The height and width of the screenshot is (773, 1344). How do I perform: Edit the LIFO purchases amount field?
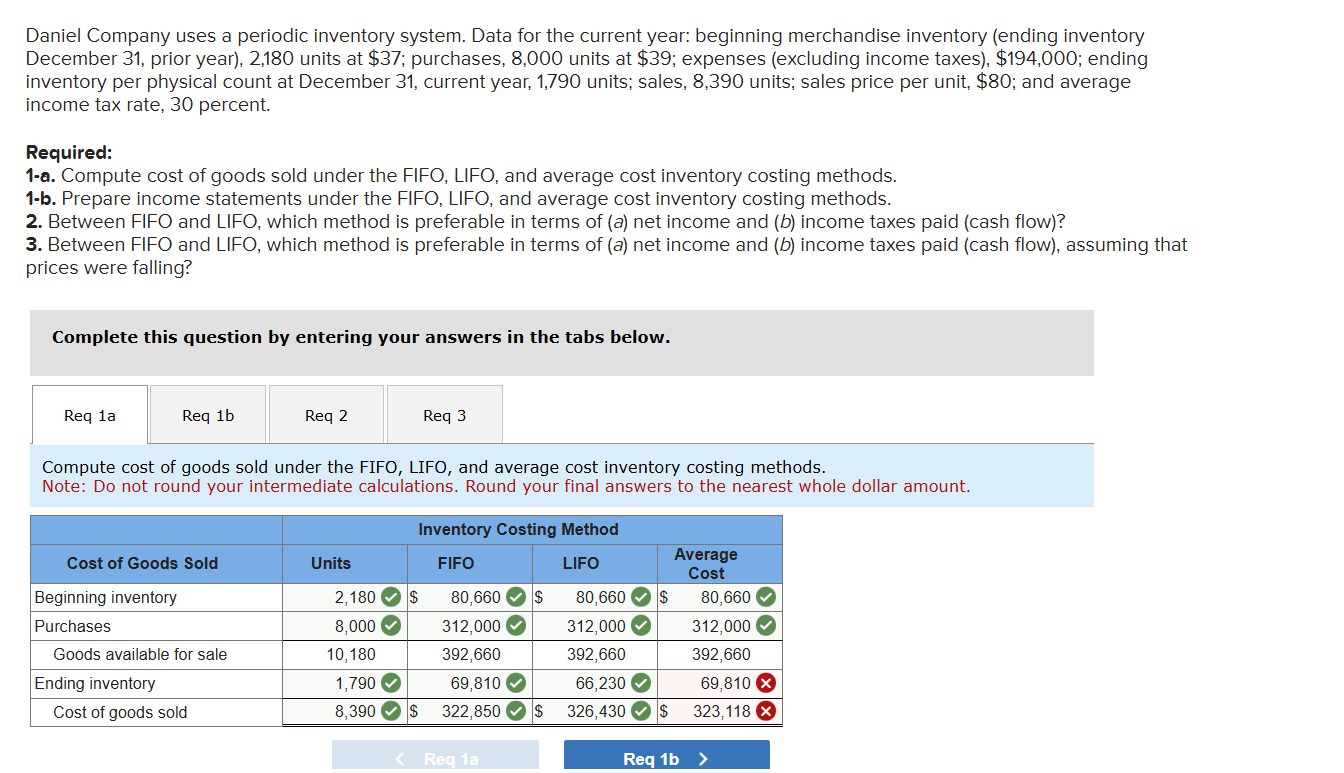[594, 626]
